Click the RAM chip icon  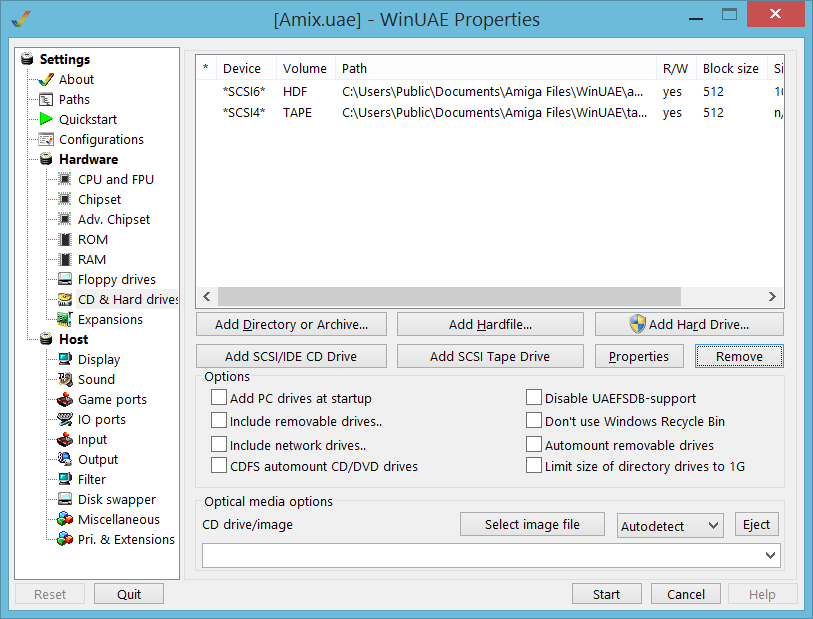pyautogui.click(x=65, y=259)
